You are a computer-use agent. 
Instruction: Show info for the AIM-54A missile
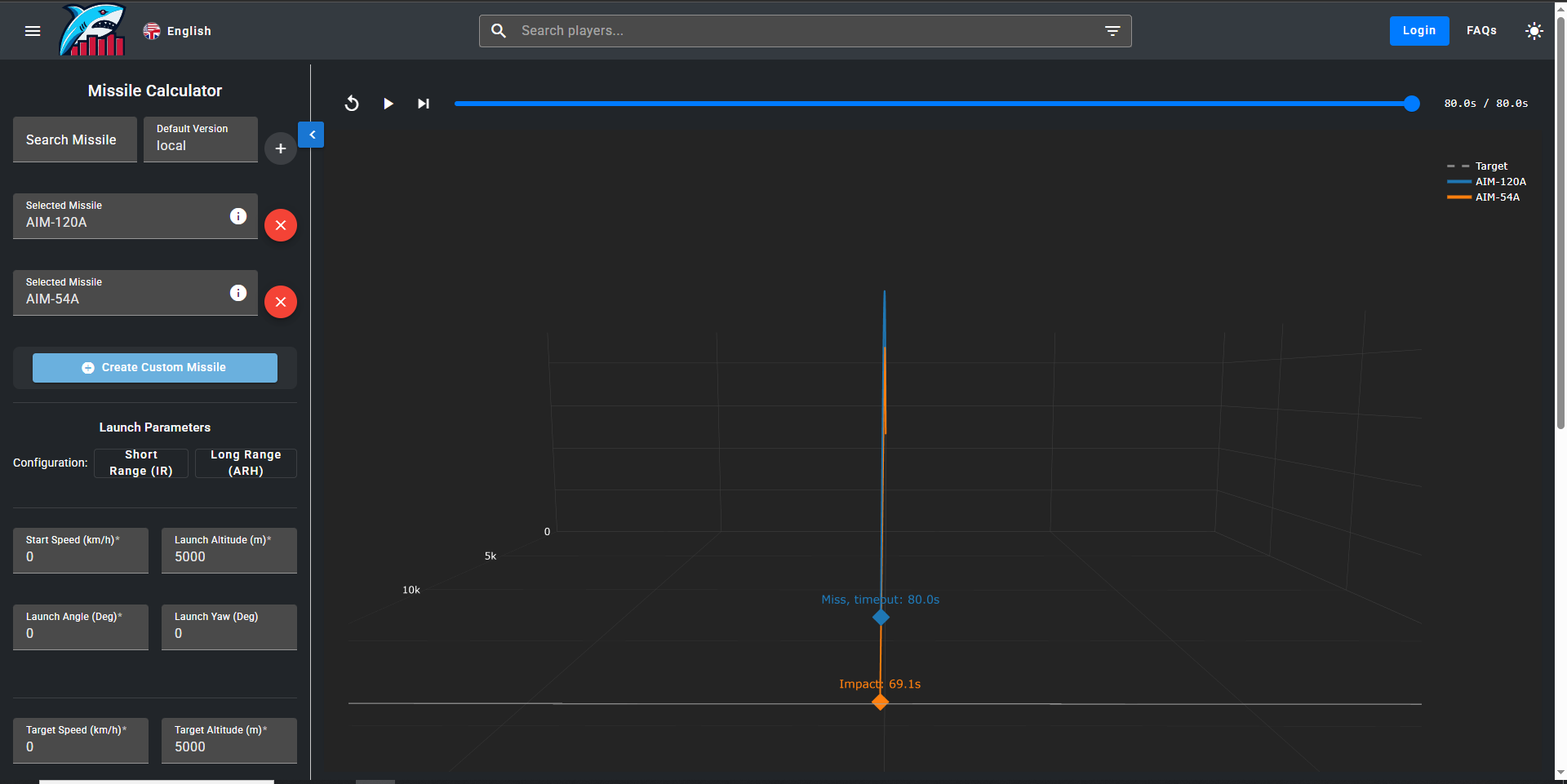[x=238, y=293]
